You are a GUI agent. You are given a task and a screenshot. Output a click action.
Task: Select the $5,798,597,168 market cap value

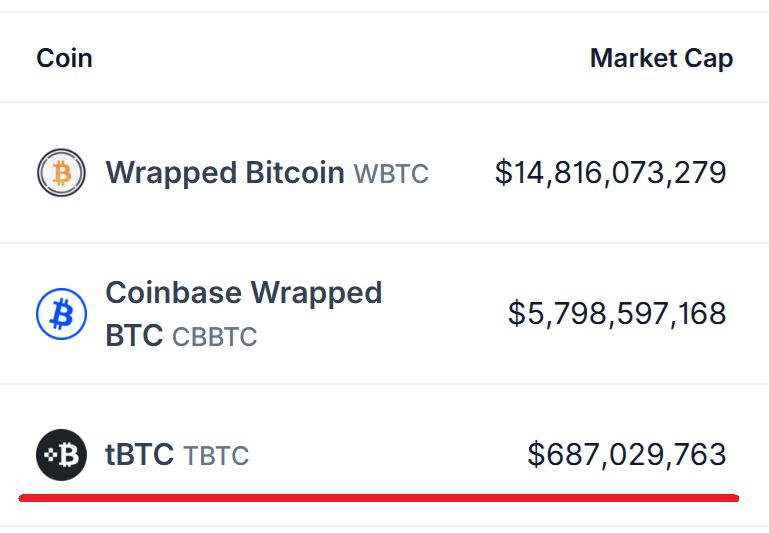coord(617,314)
